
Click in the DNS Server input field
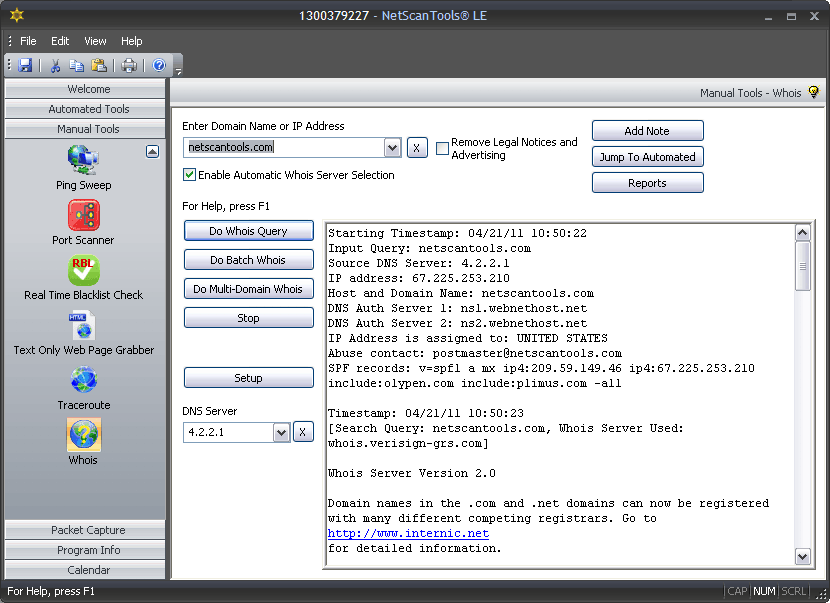coord(229,432)
